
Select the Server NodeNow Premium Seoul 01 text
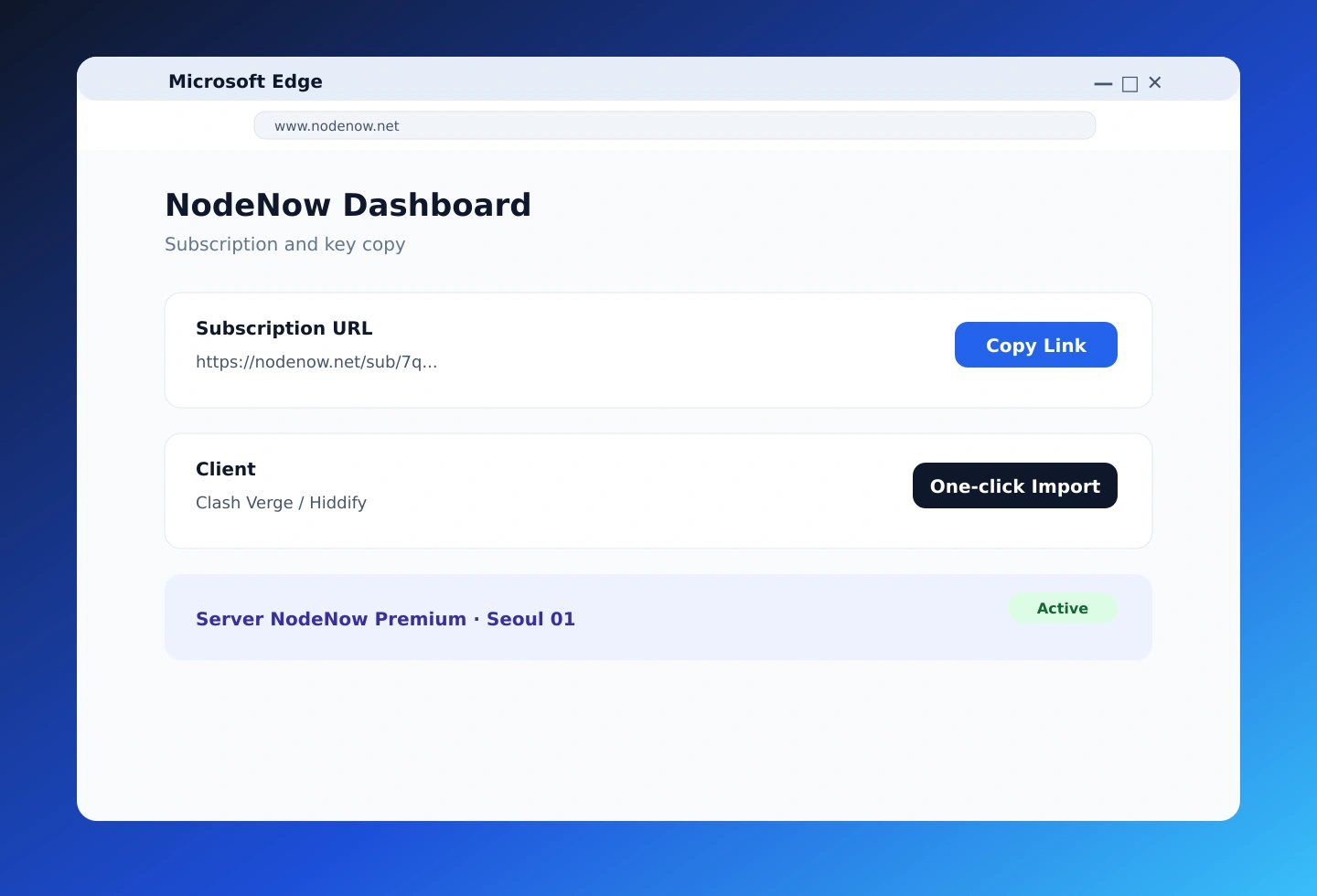coord(385,619)
